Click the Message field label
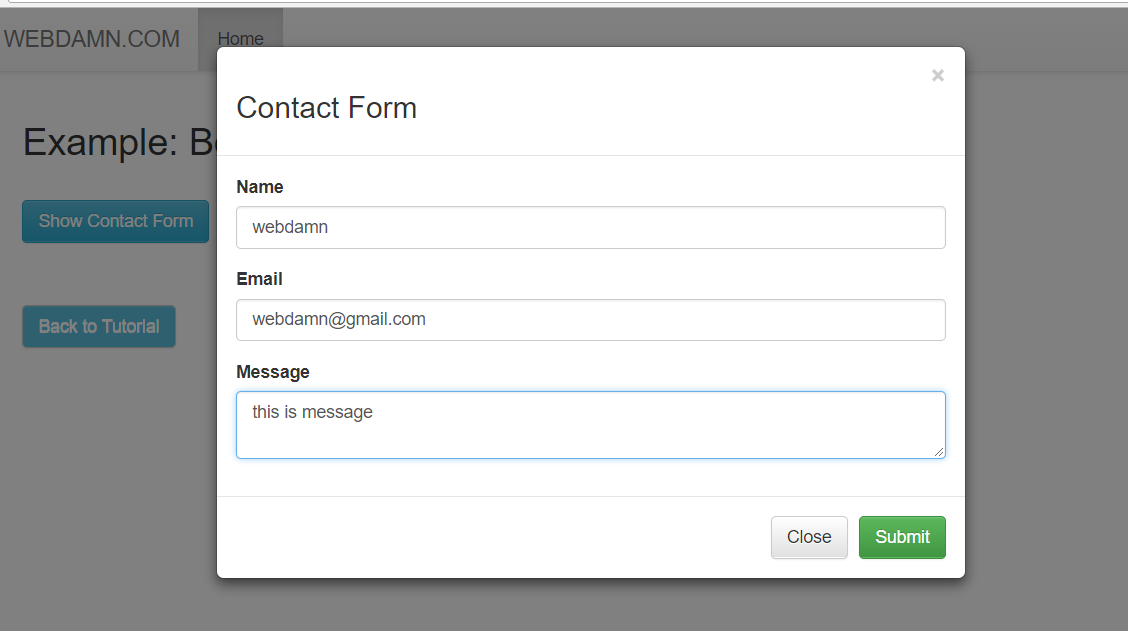Screen dimensions: 1128x631 pos(273,372)
